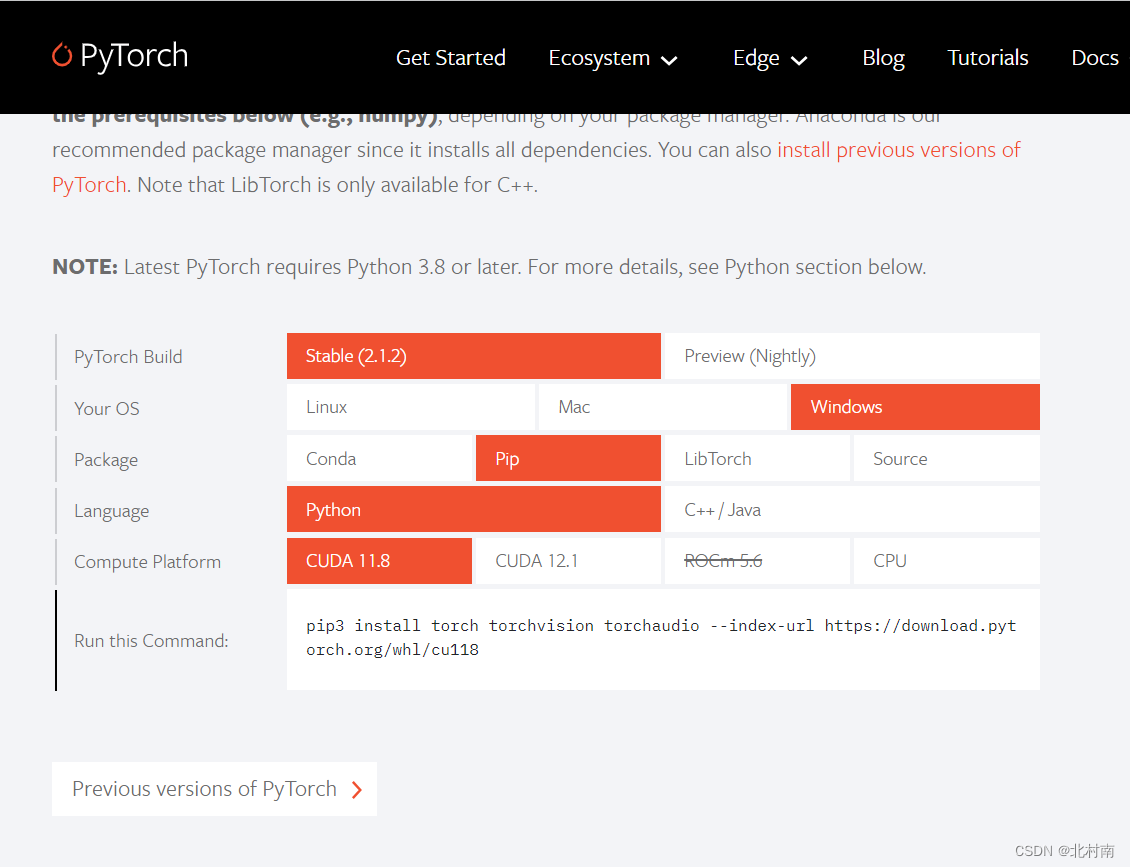
Task: Choose Linux as your OS
Action: tap(411, 407)
